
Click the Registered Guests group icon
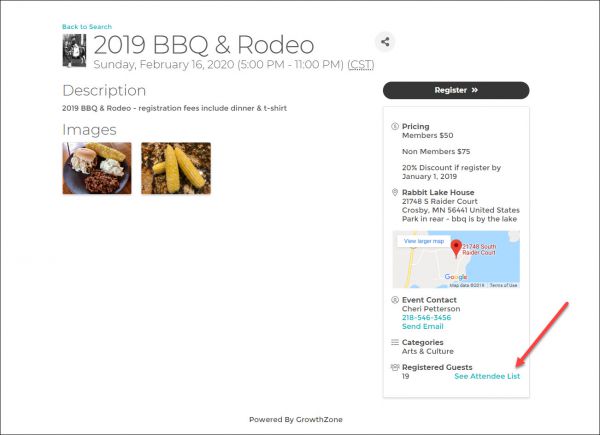395,368
